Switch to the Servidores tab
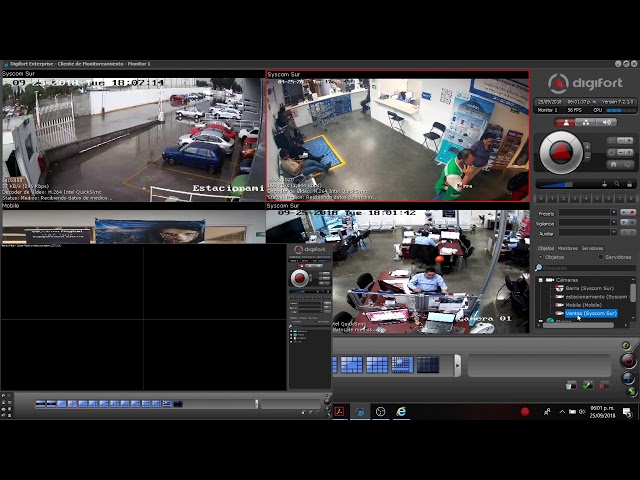The width and height of the screenshot is (640, 480). pyautogui.click(x=592, y=248)
